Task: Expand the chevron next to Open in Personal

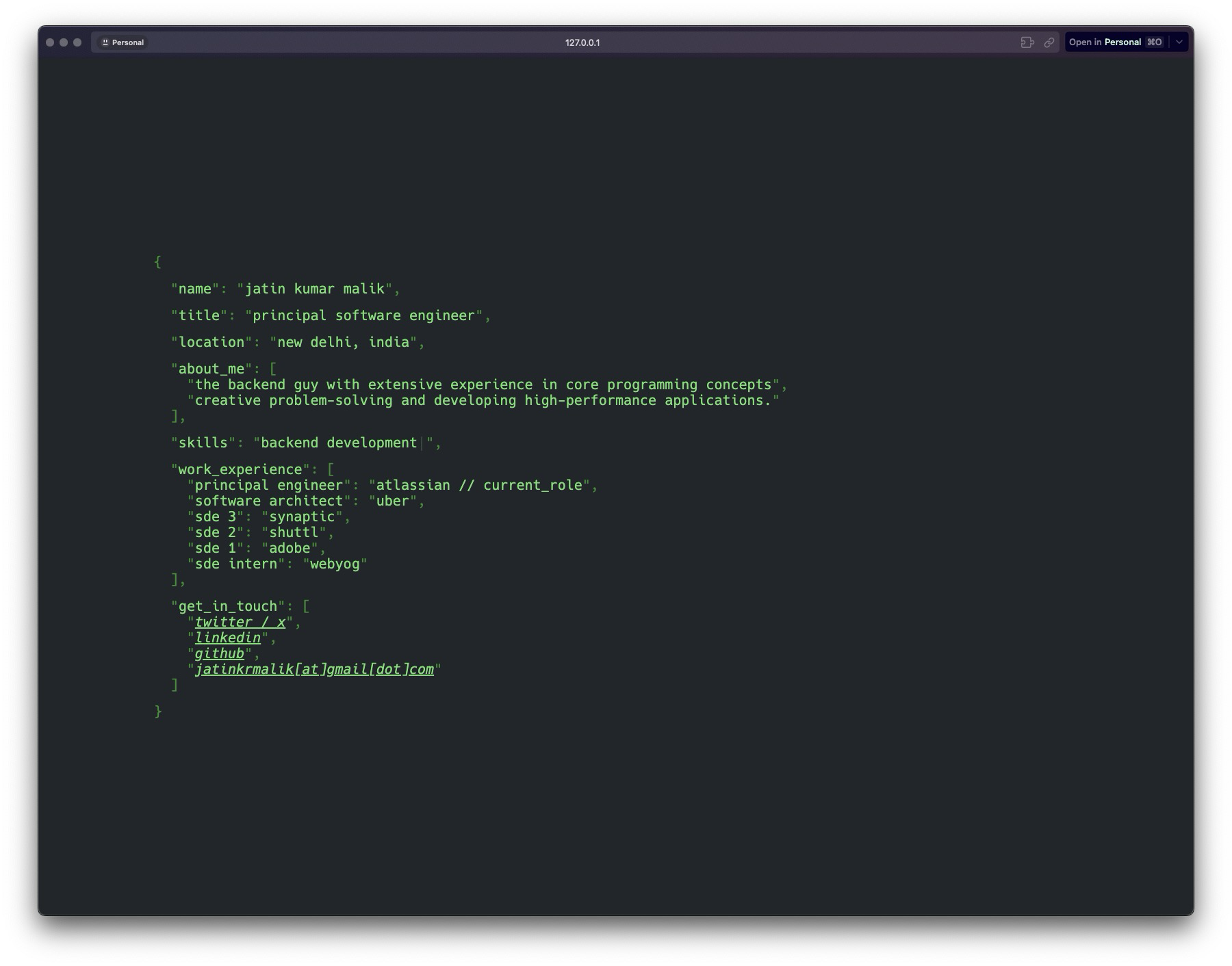Action: [x=1179, y=42]
